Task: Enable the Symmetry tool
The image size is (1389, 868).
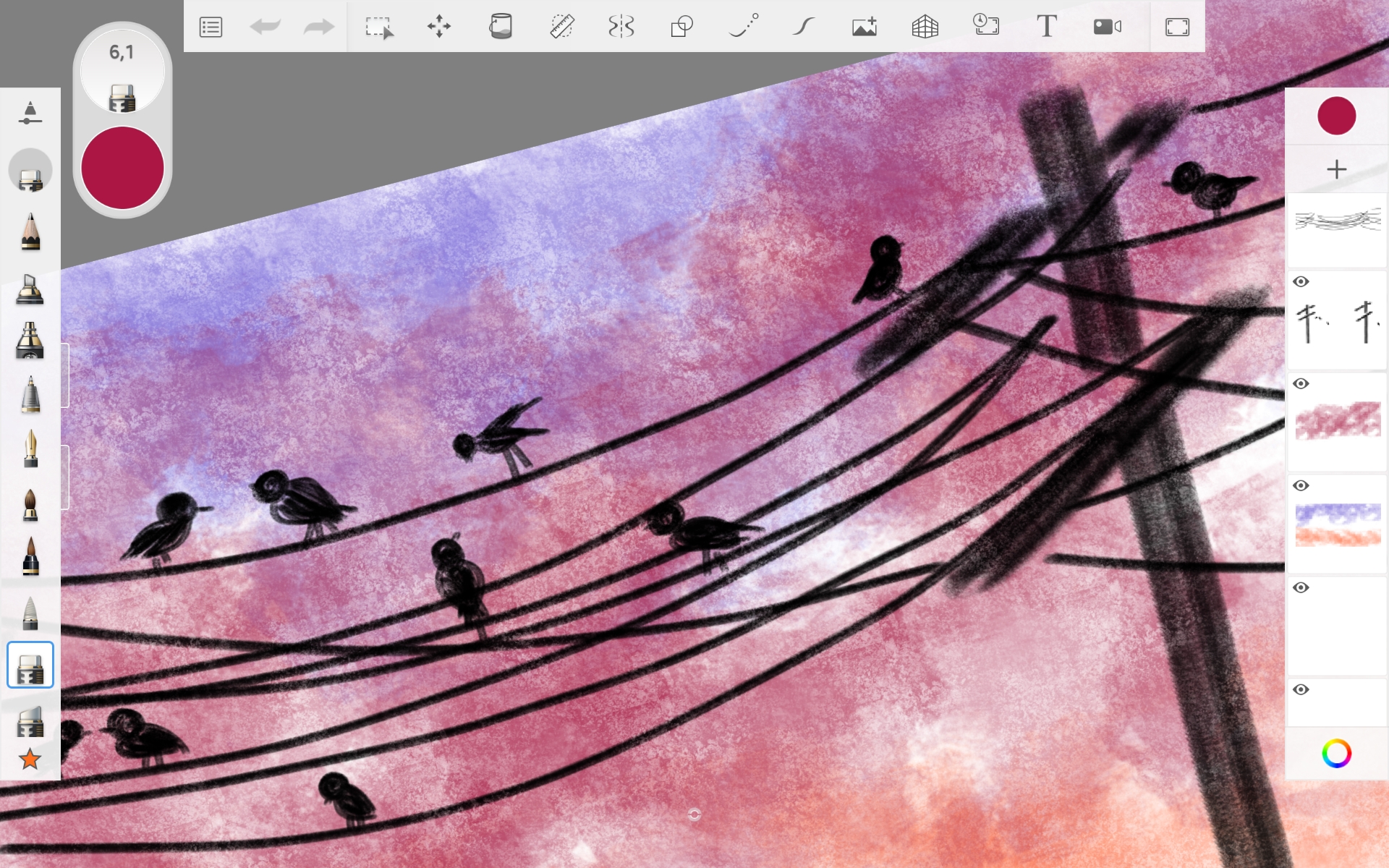Action: (621, 27)
